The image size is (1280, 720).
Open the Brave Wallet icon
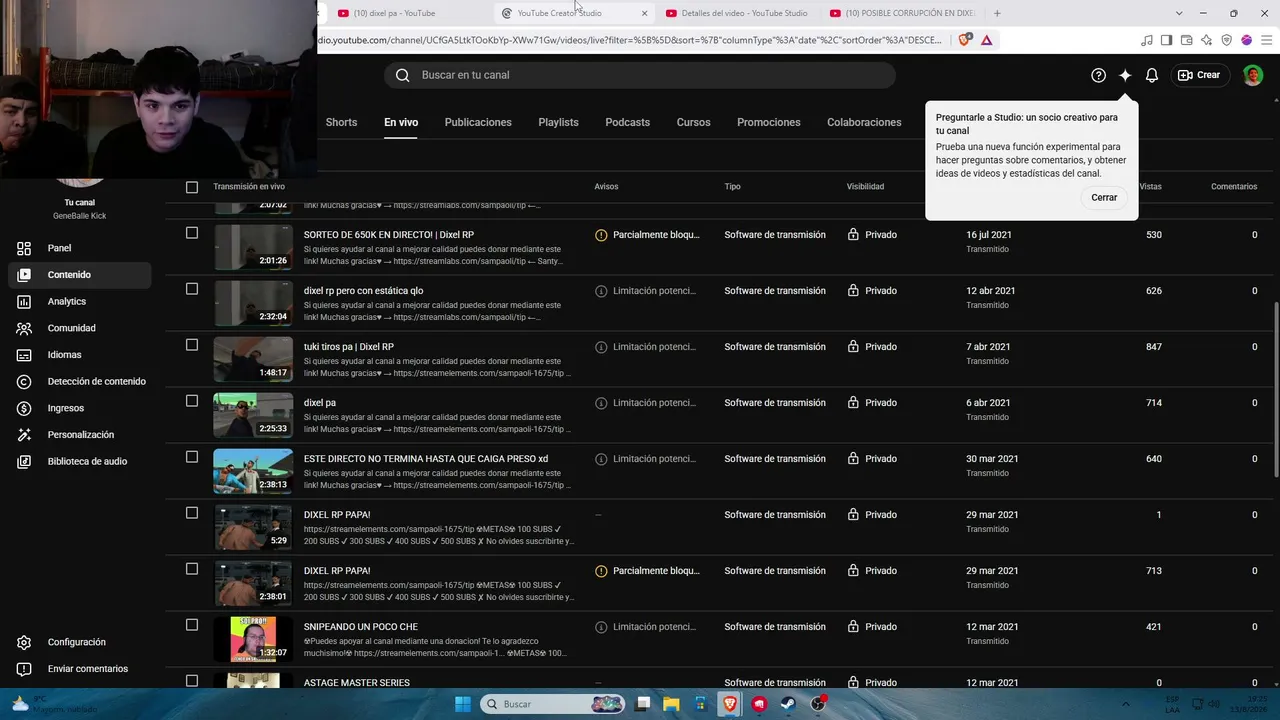click(1186, 40)
